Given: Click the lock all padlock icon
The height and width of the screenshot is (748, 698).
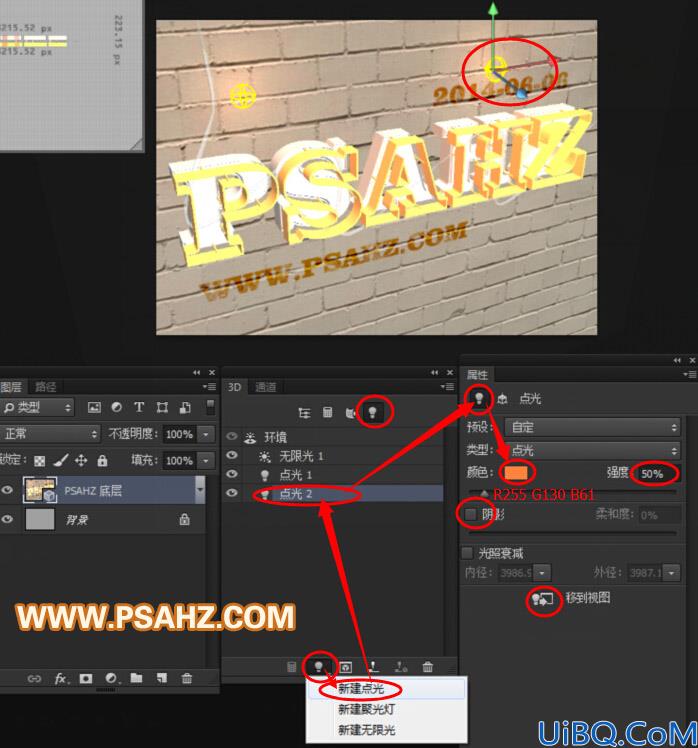Looking at the screenshot, I should click(x=102, y=460).
